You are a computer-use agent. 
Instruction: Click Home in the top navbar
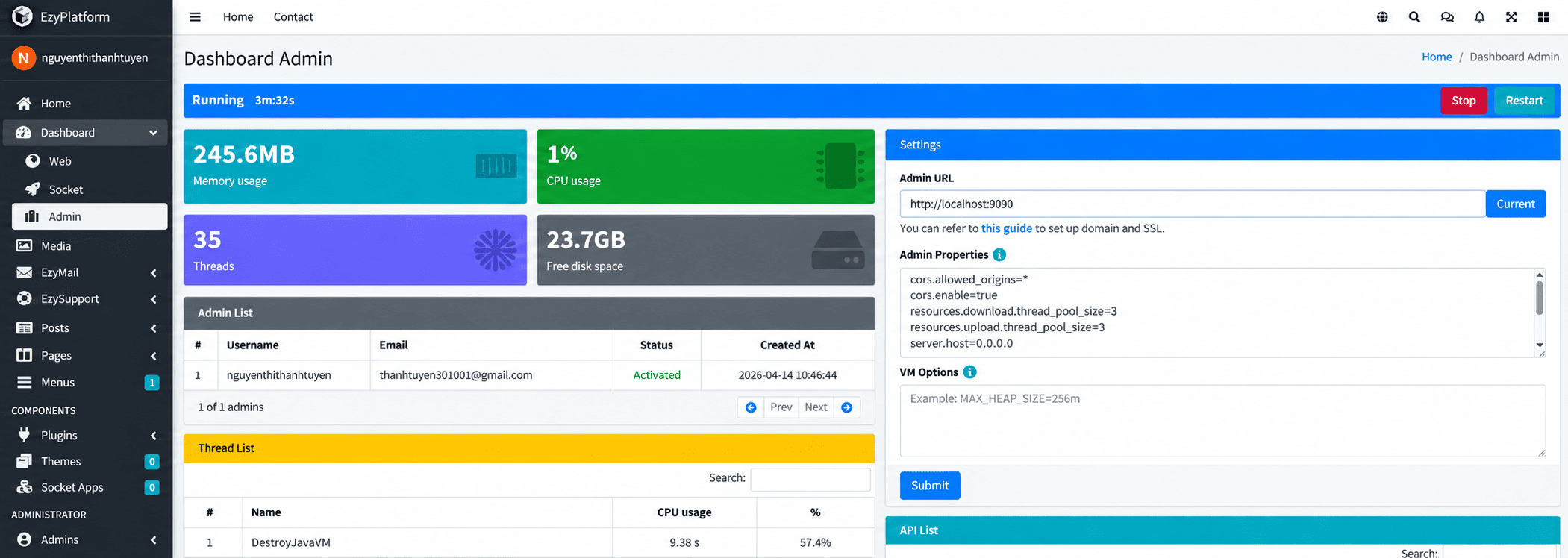coord(238,17)
